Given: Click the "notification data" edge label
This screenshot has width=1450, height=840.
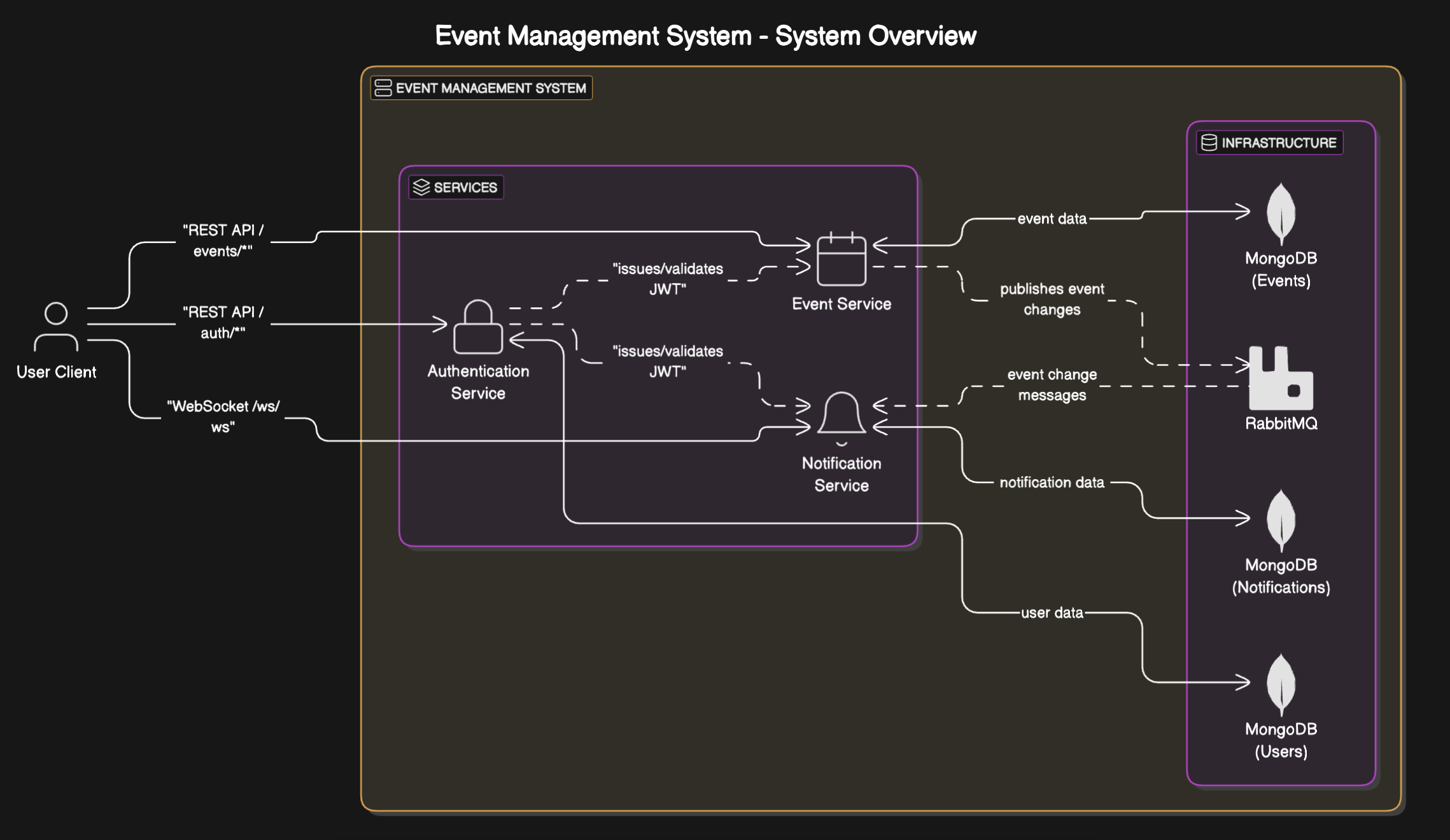Looking at the screenshot, I should coord(1052,482).
